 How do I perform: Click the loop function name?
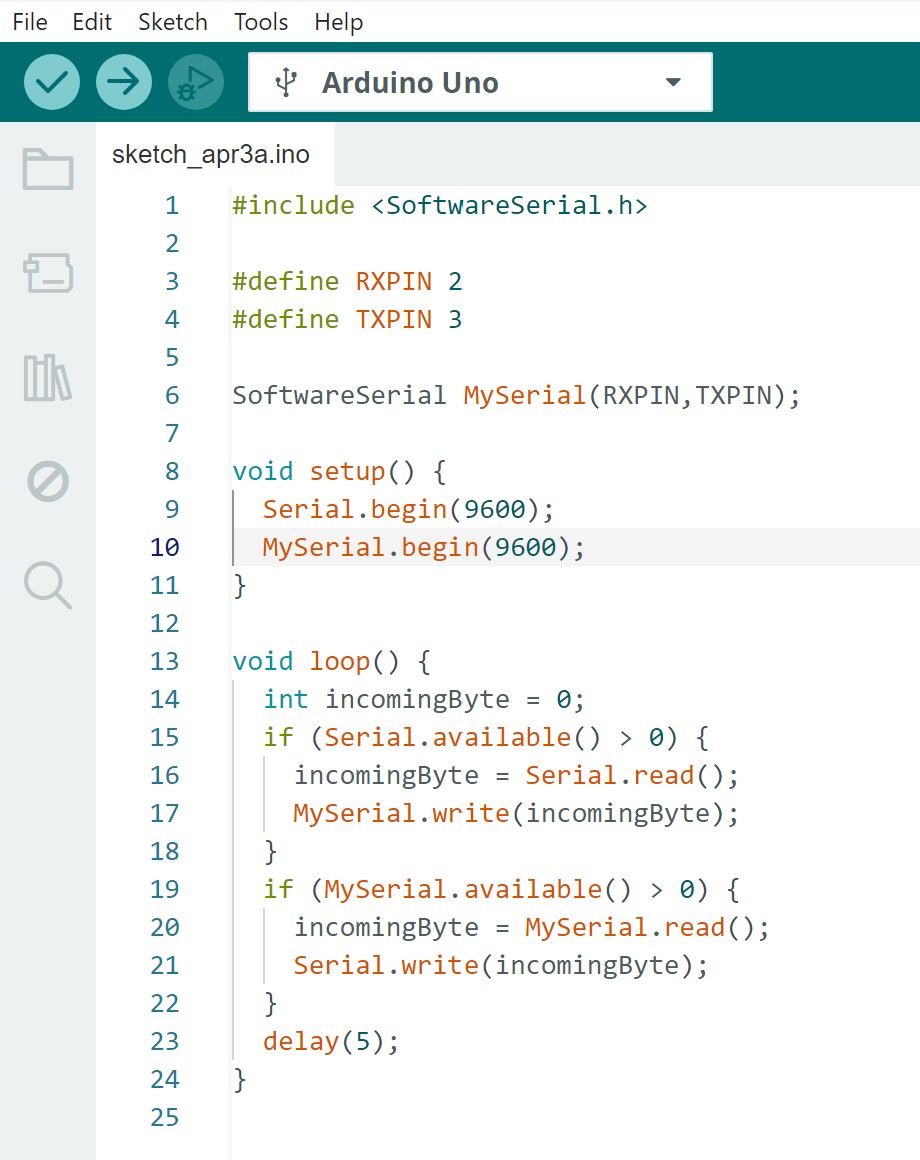(x=339, y=661)
